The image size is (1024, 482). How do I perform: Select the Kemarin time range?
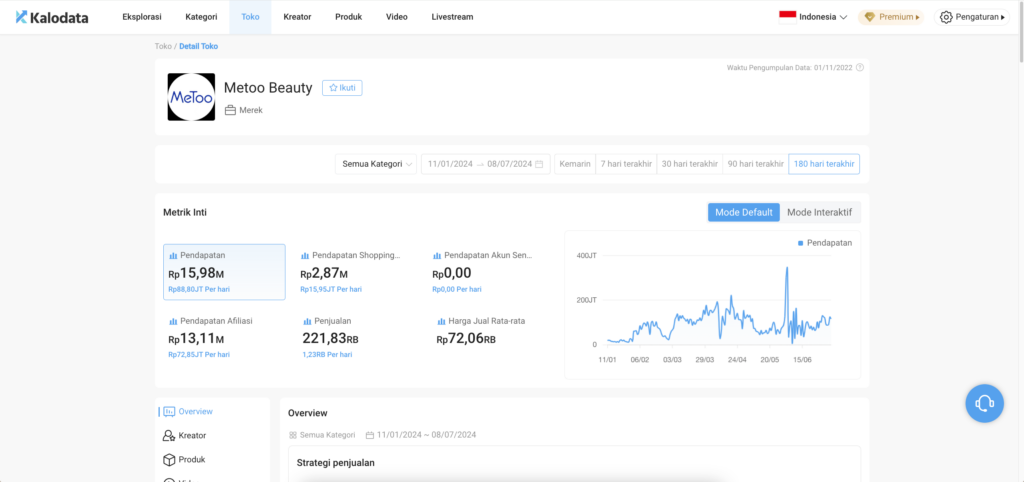coord(575,164)
